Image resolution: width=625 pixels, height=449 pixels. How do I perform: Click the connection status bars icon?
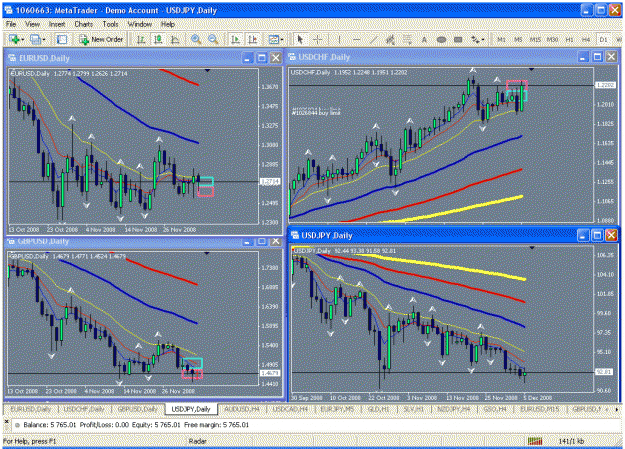pos(535,441)
